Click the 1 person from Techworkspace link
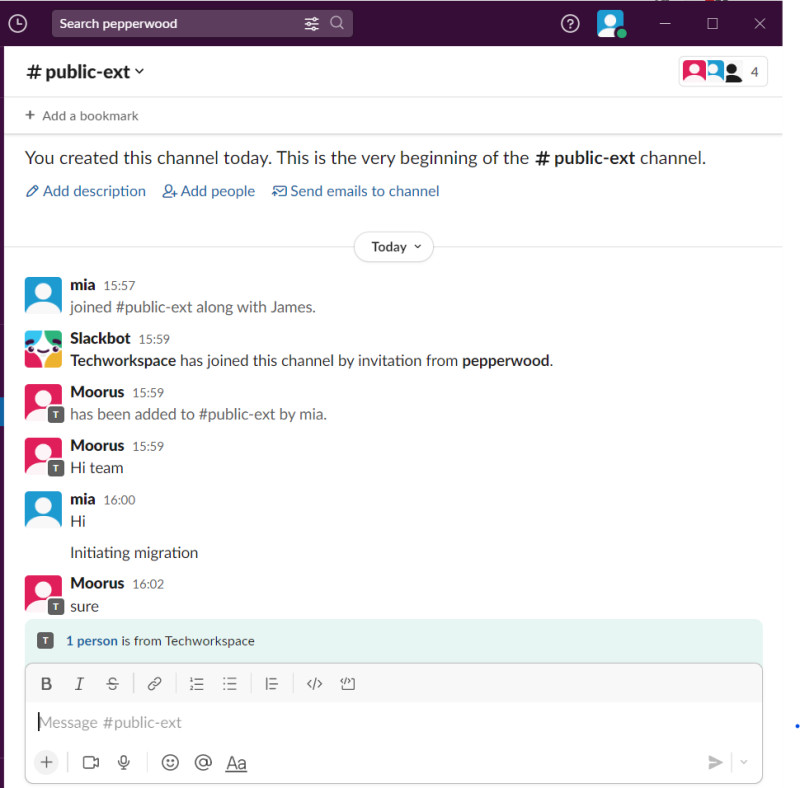The image size is (800, 788). [x=92, y=640]
